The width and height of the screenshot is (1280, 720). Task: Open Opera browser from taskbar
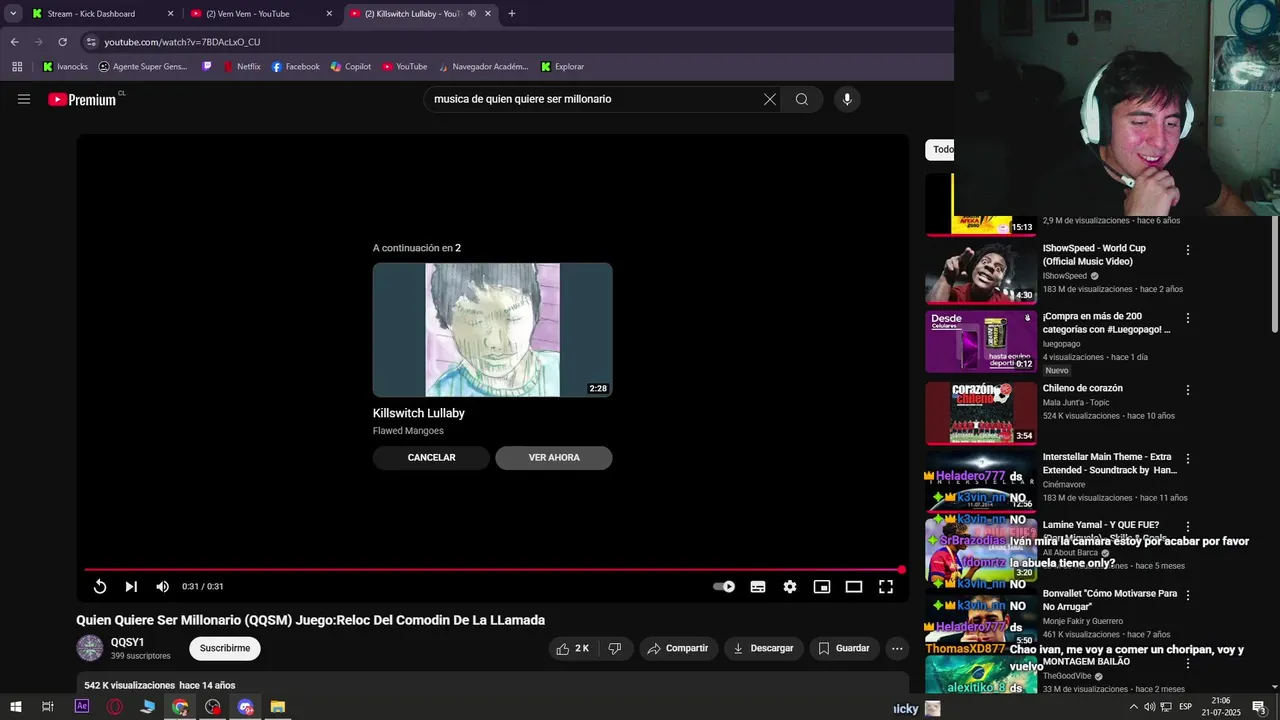tap(115, 707)
